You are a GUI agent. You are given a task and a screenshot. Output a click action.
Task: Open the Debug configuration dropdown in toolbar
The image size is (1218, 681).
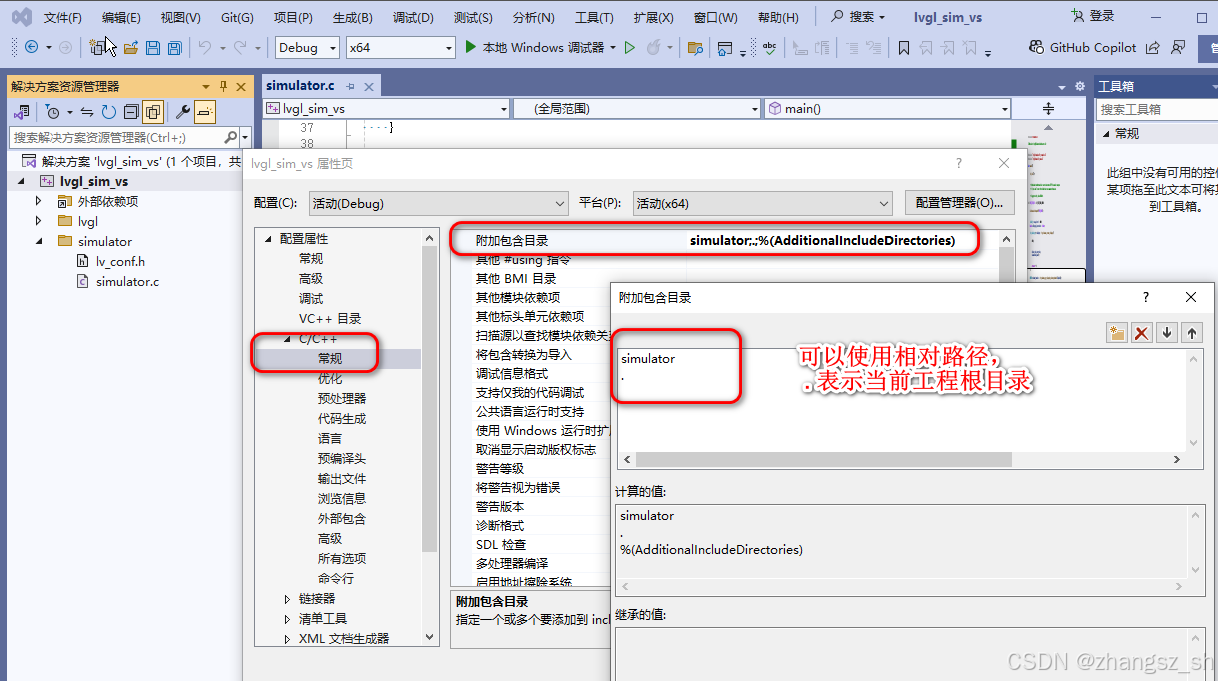(307, 47)
